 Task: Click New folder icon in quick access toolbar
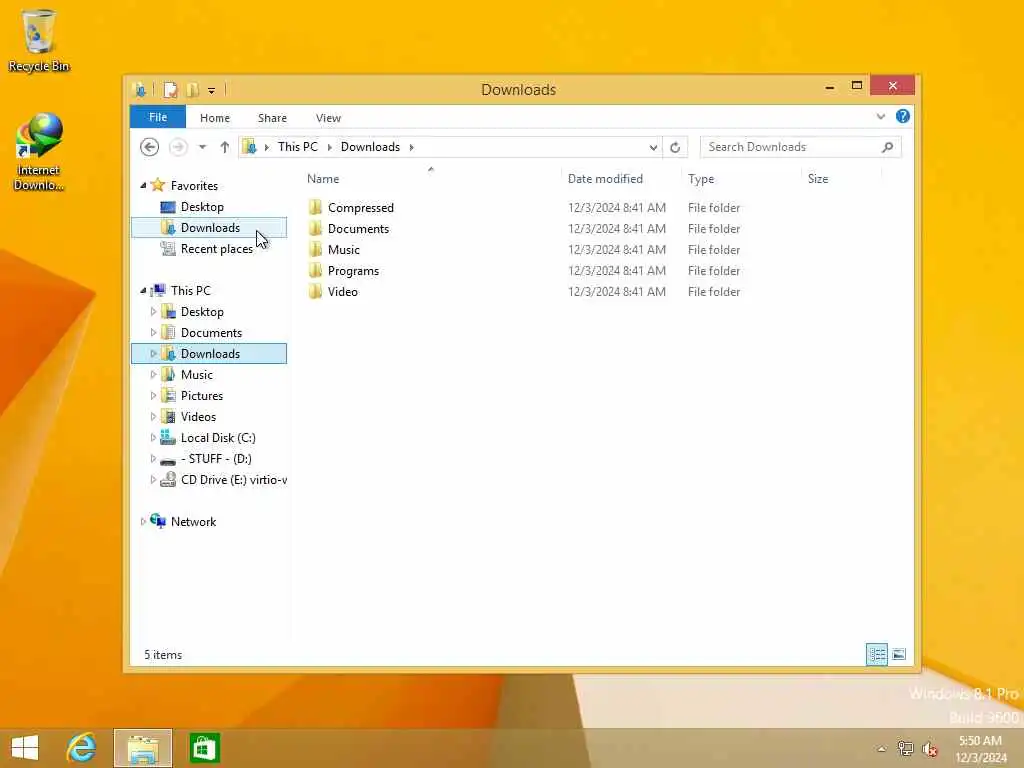coord(192,89)
